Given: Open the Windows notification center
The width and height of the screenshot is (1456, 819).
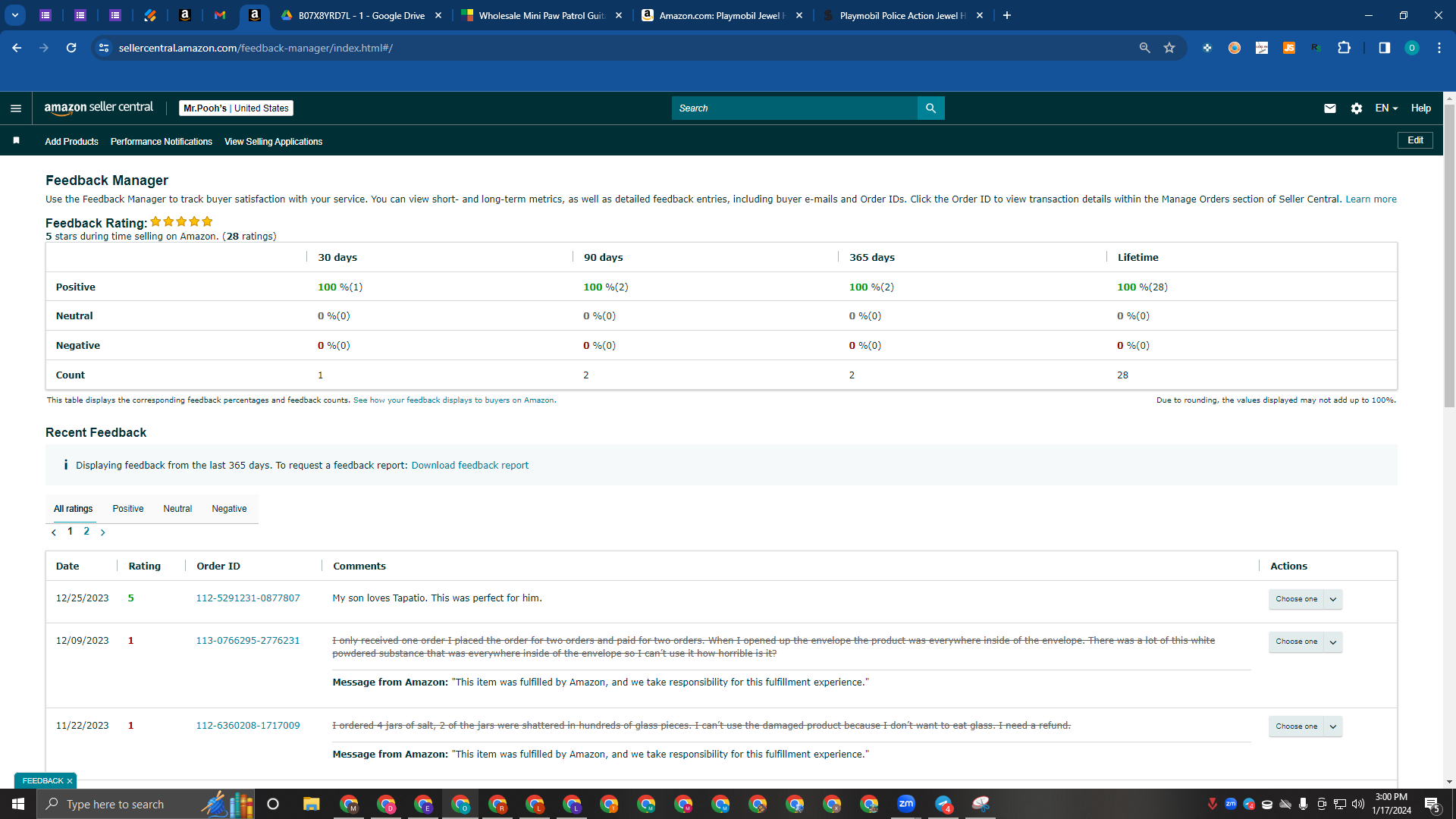Looking at the screenshot, I should pyautogui.click(x=1432, y=805).
